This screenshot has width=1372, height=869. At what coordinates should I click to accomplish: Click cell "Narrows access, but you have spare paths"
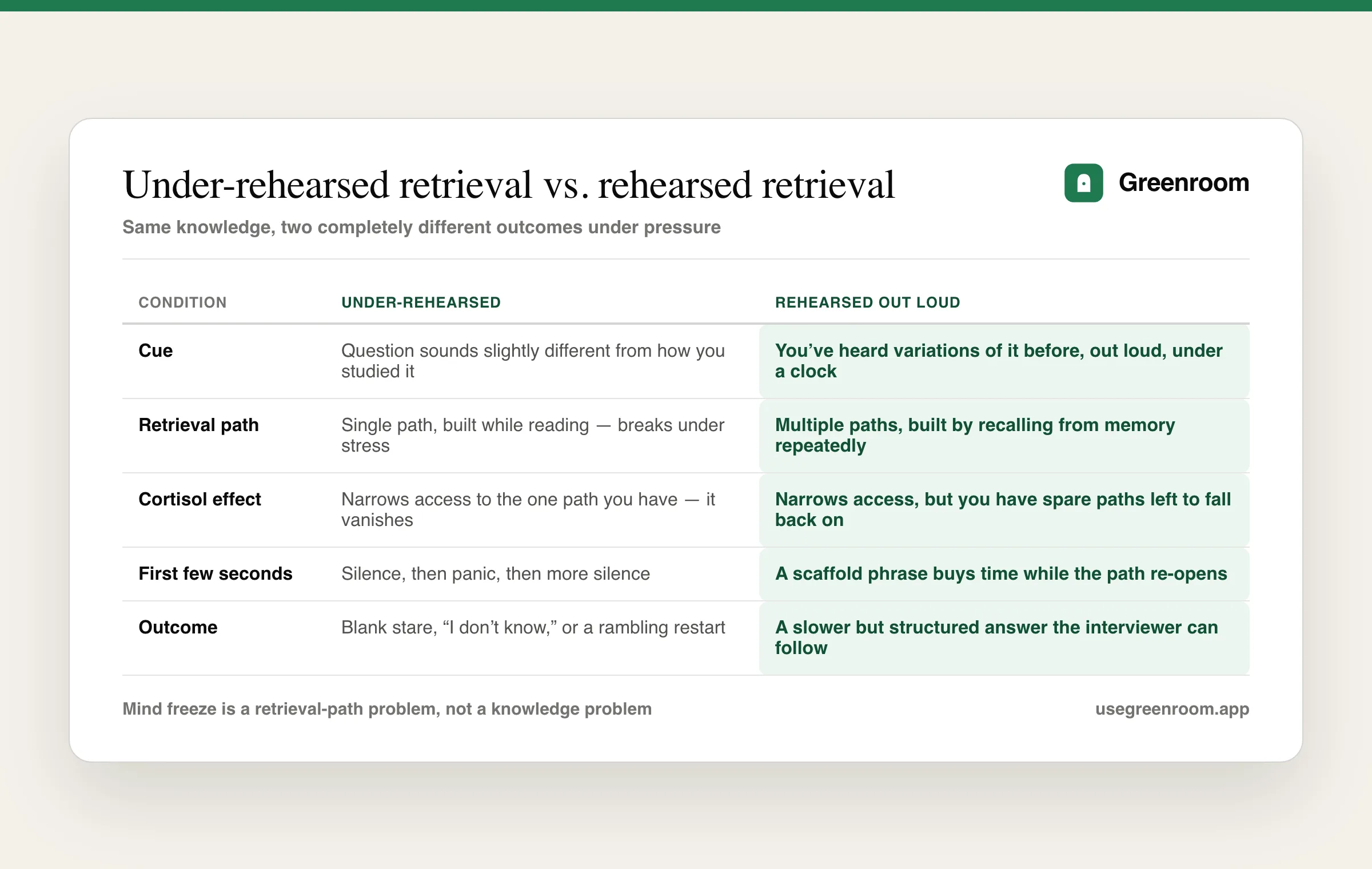[1004, 510]
